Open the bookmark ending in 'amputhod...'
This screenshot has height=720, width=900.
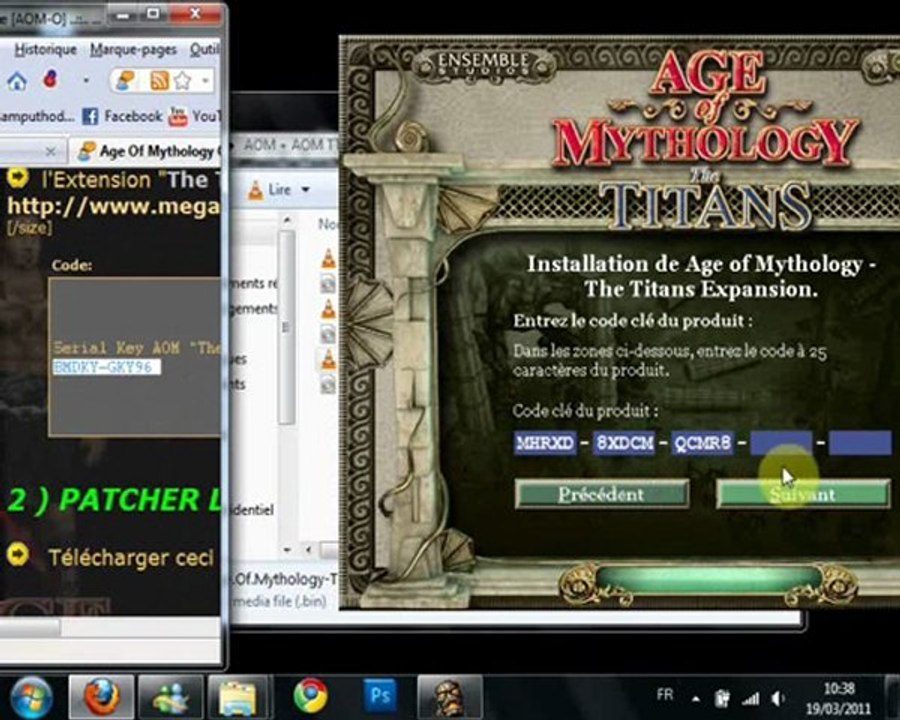pos(37,116)
